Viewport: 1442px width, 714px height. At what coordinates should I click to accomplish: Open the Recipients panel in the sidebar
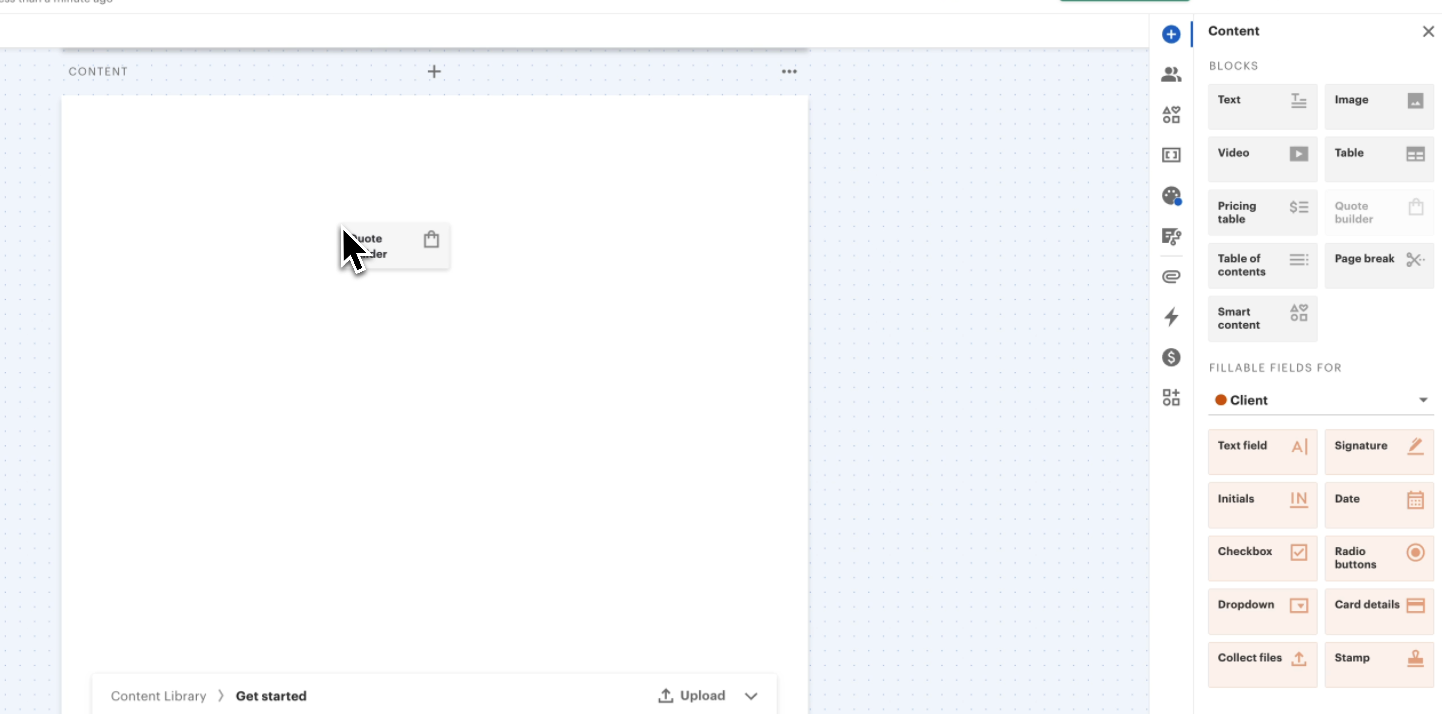pos(1171,73)
